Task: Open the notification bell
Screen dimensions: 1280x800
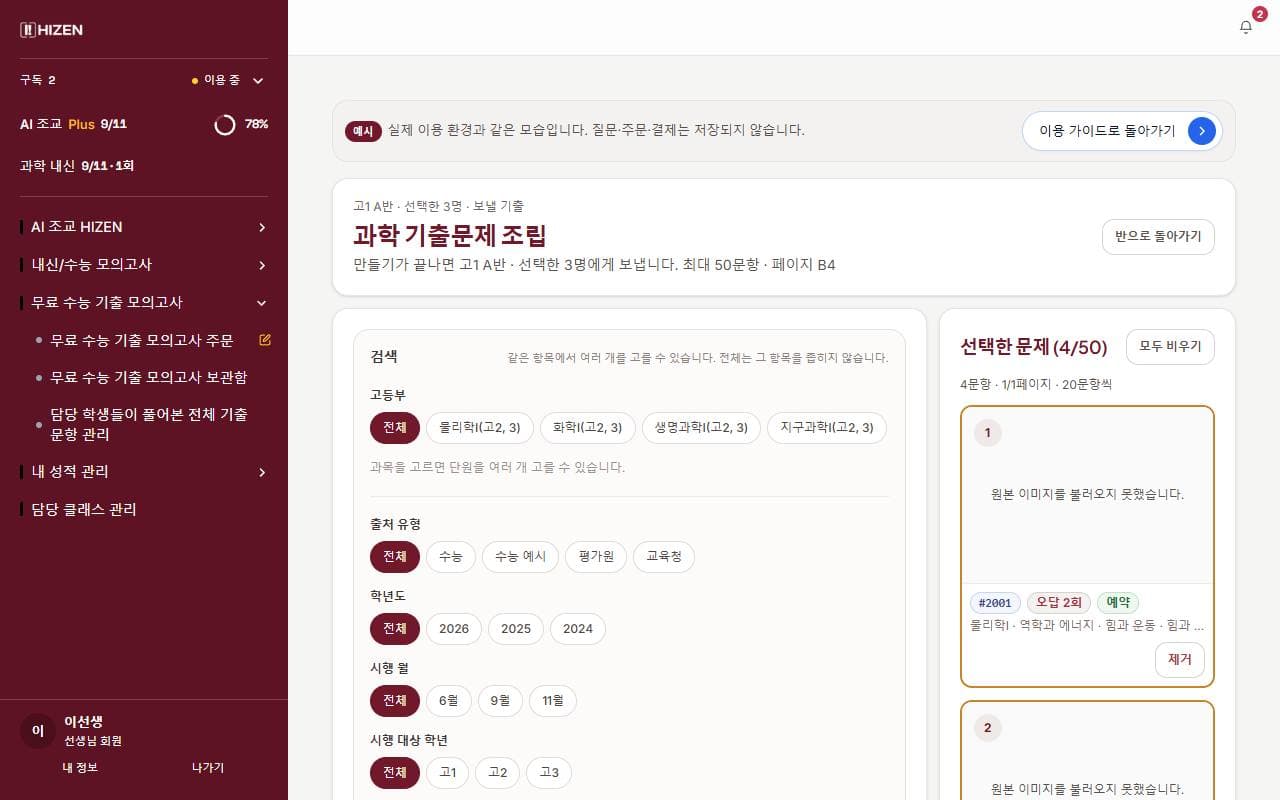Action: (1246, 27)
